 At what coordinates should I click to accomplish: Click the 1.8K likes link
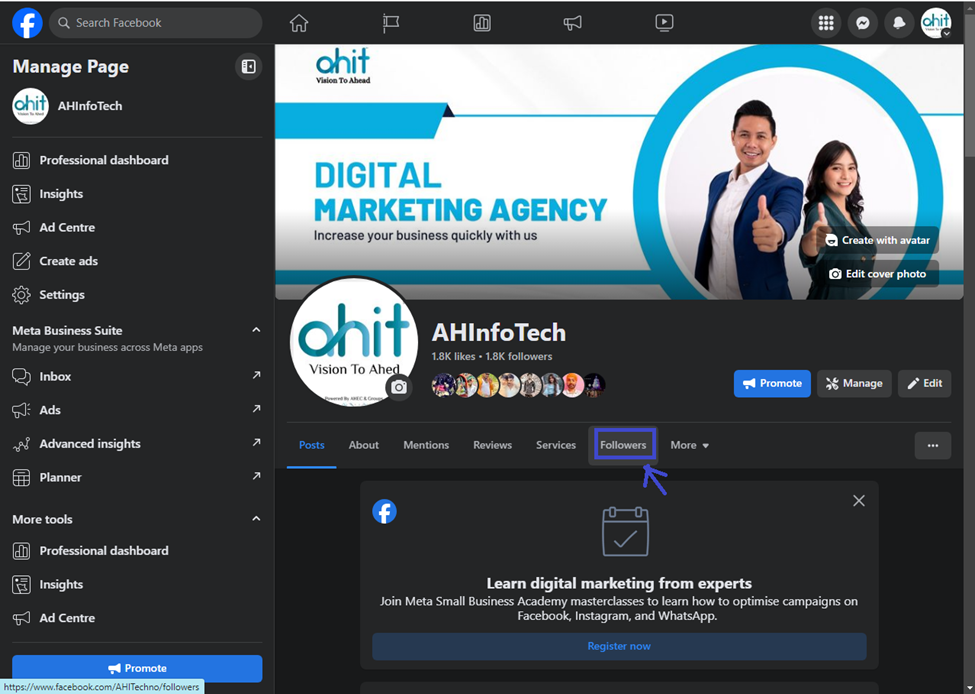pos(453,356)
